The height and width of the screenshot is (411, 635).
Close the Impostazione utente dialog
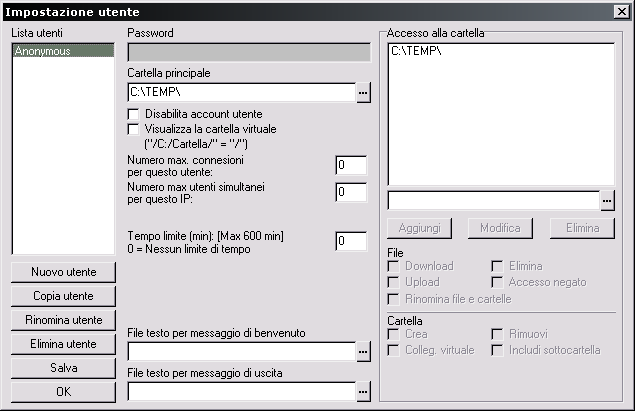(x=621, y=11)
